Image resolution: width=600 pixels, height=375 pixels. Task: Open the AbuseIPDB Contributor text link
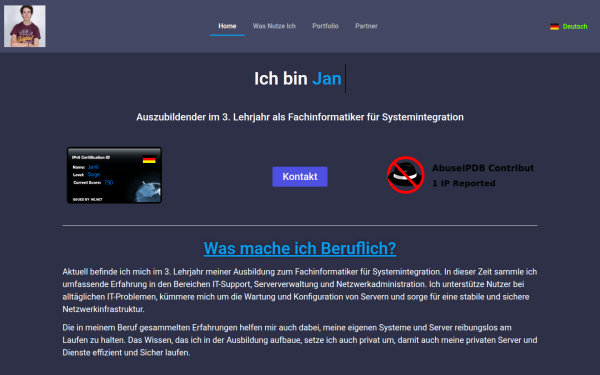(x=483, y=168)
